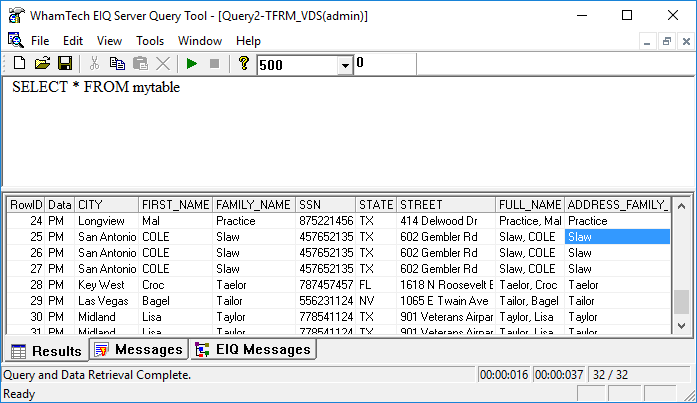This screenshot has height=403, width=697.
Task: Click the vertical scrollbar thumb in results grid
Action: [681, 301]
